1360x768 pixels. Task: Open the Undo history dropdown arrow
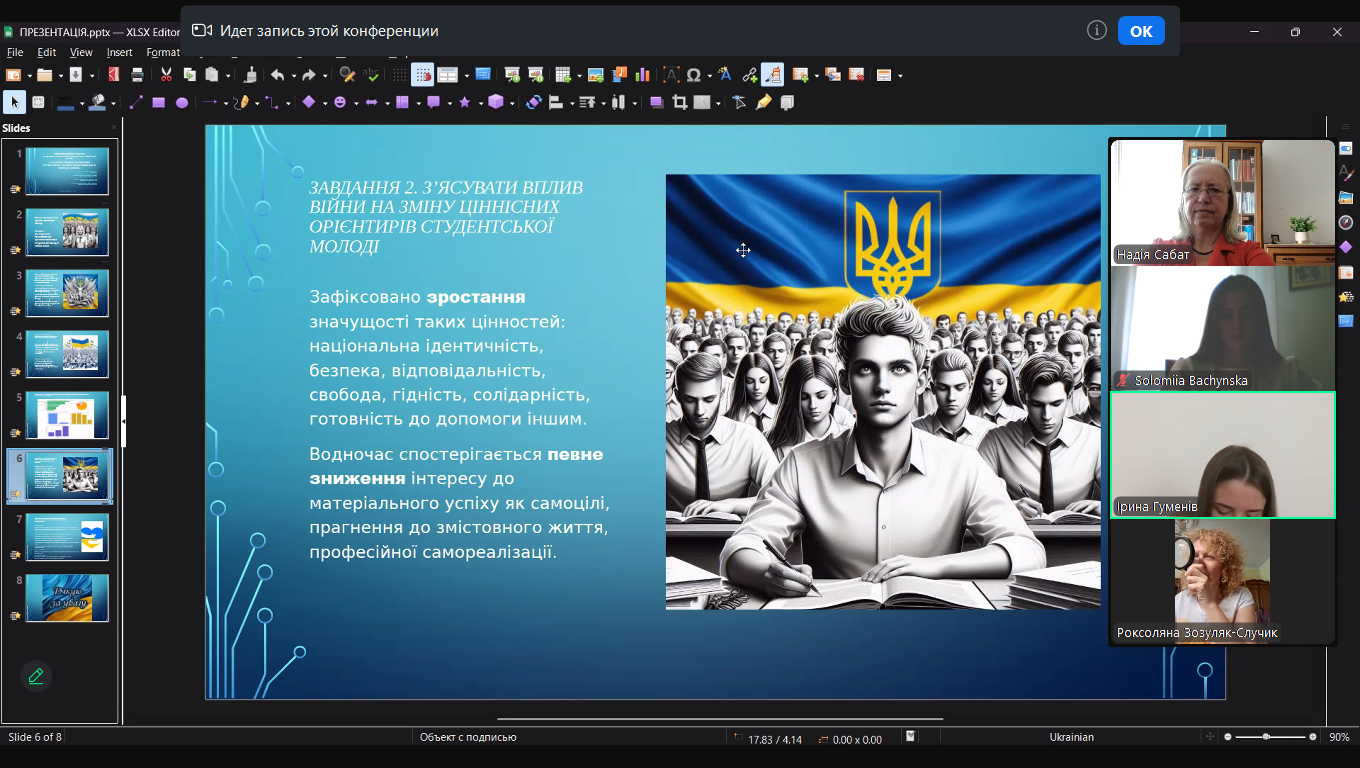[x=292, y=76]
